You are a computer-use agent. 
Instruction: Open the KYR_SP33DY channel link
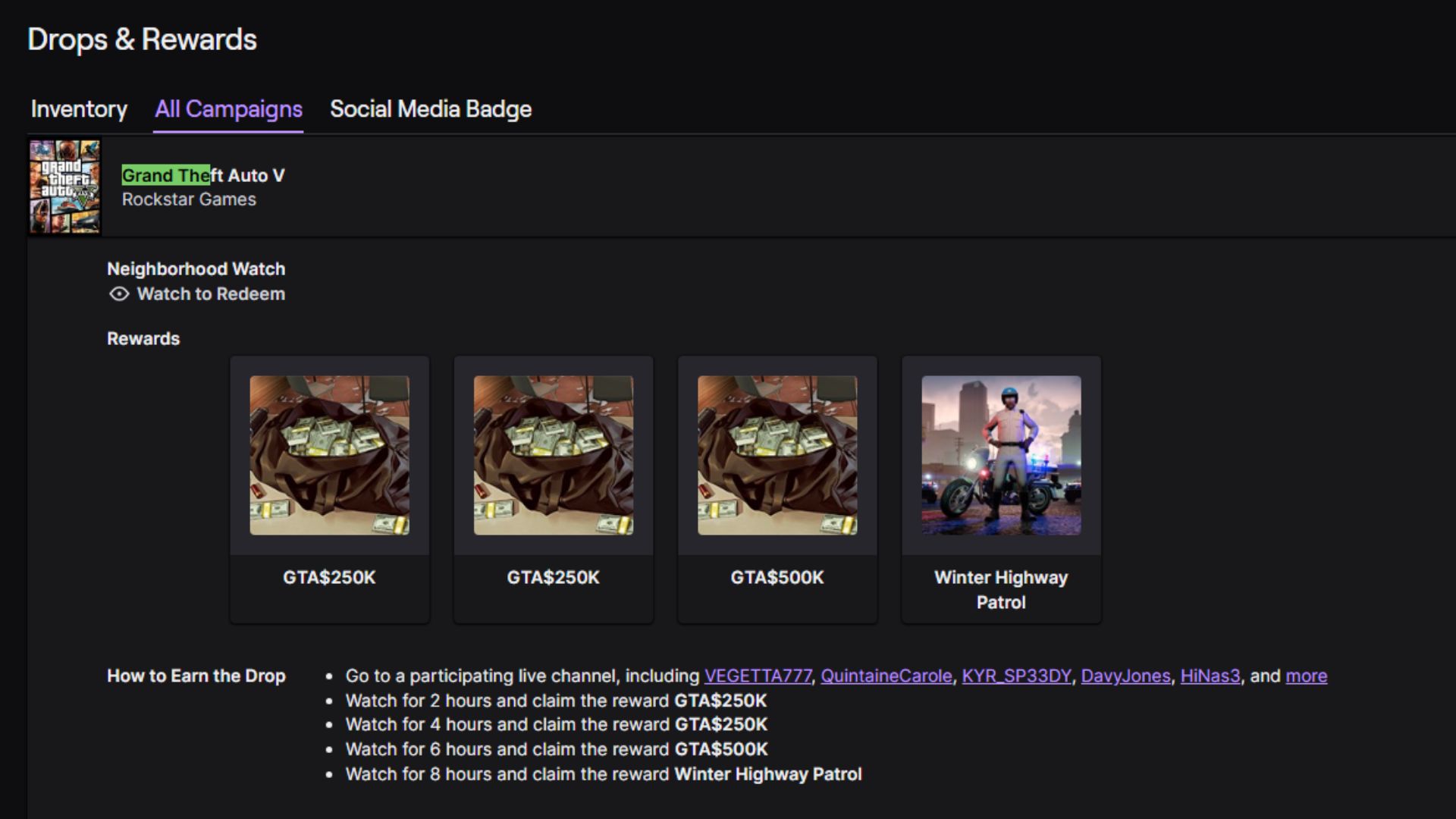[1017, 676]
